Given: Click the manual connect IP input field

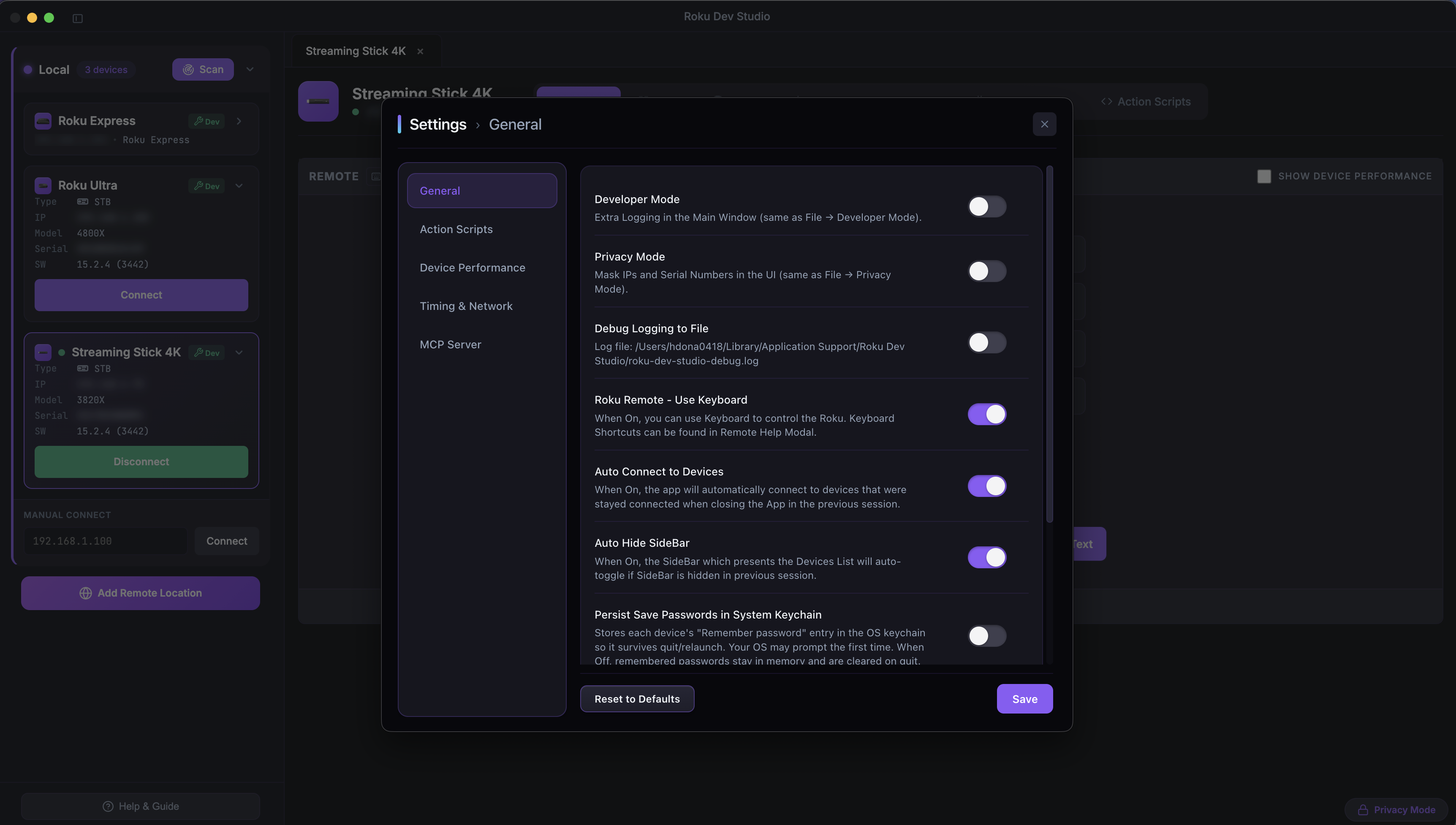Looking at the screenshot, I should tap(106, 541).
